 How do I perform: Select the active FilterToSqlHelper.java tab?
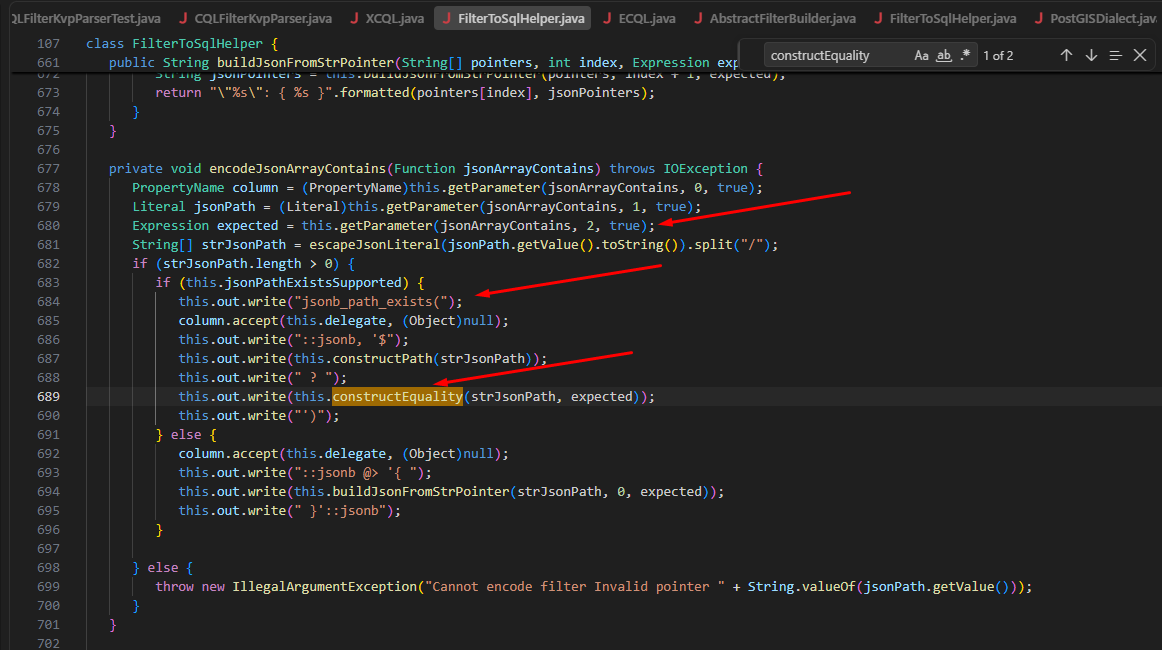point(513,19)
